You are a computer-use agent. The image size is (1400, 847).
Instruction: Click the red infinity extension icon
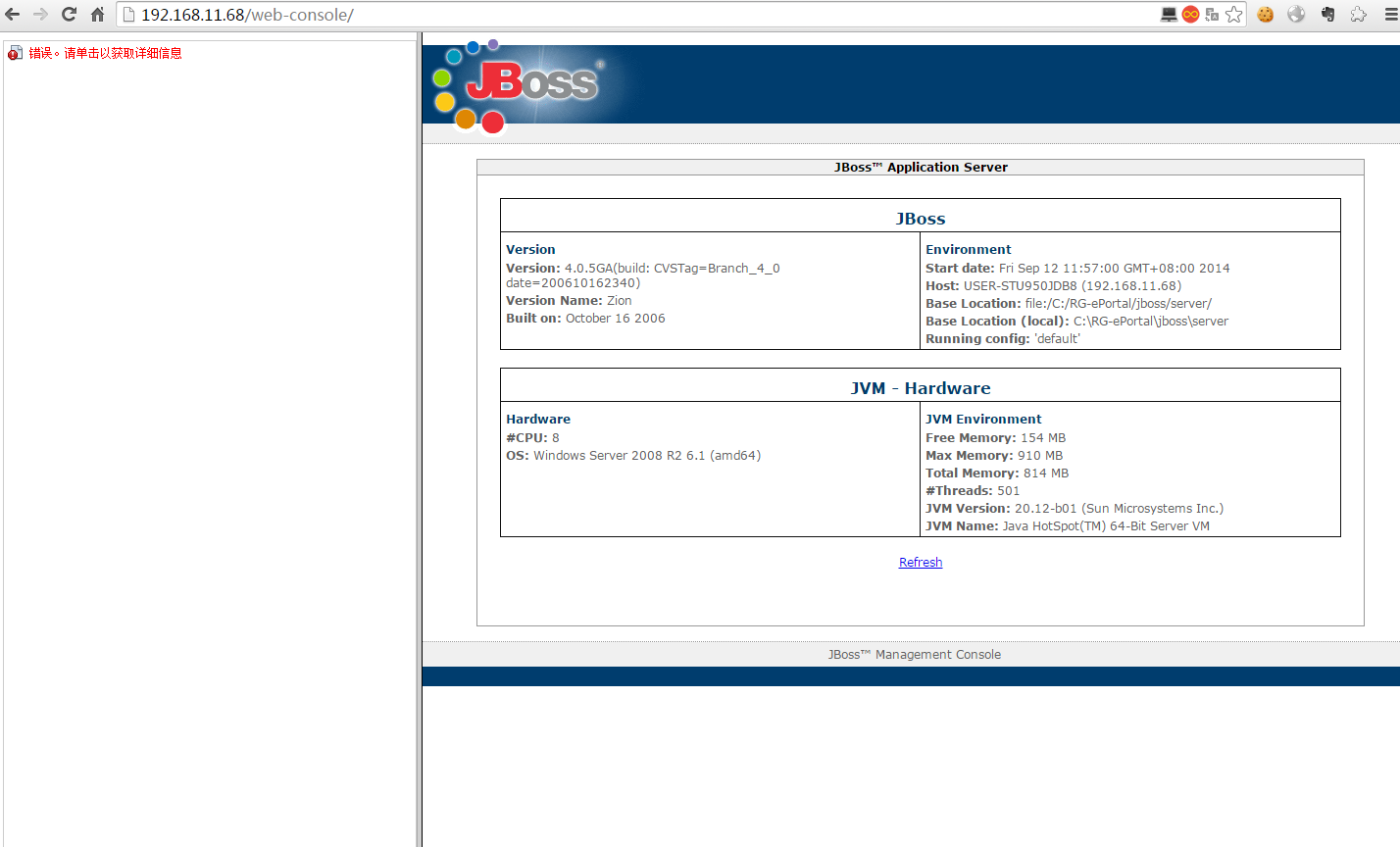[1190, 15]
